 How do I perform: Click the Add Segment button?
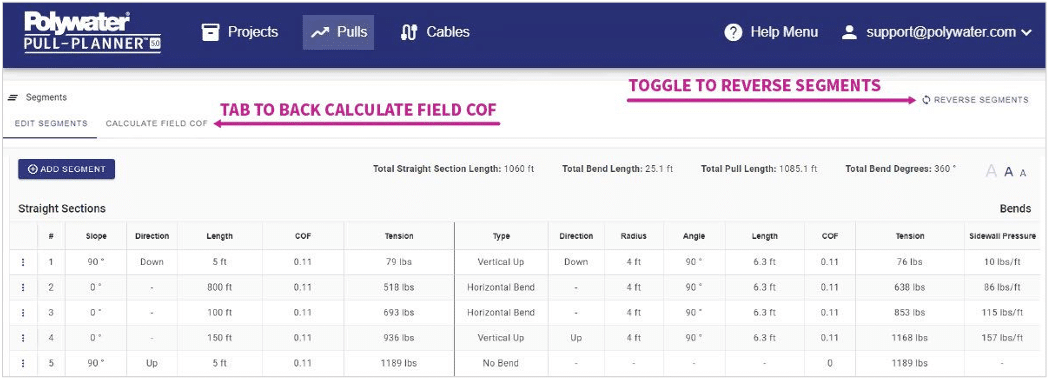(x=66, y=170)
